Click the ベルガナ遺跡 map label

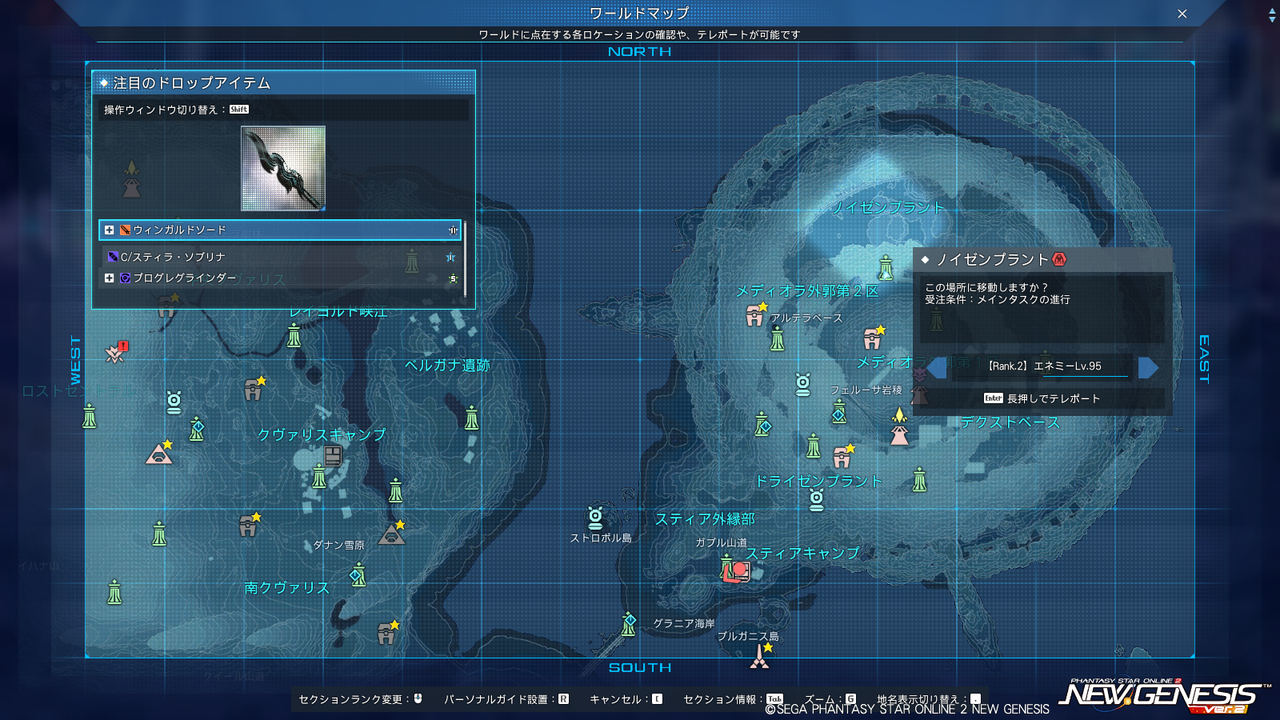pyautogui.click(x=447, y=365)
